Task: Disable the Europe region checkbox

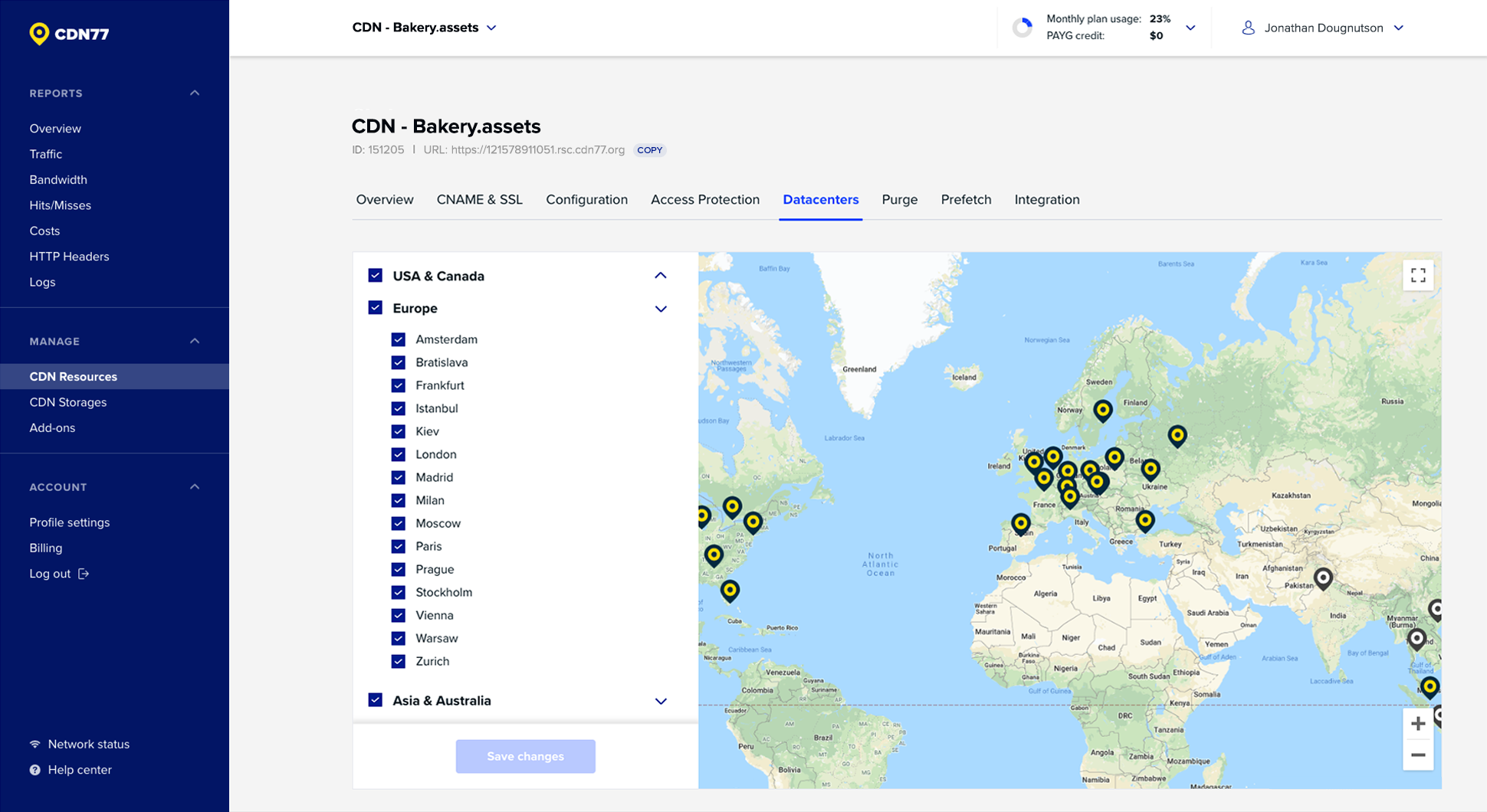Action: point(375,307)
